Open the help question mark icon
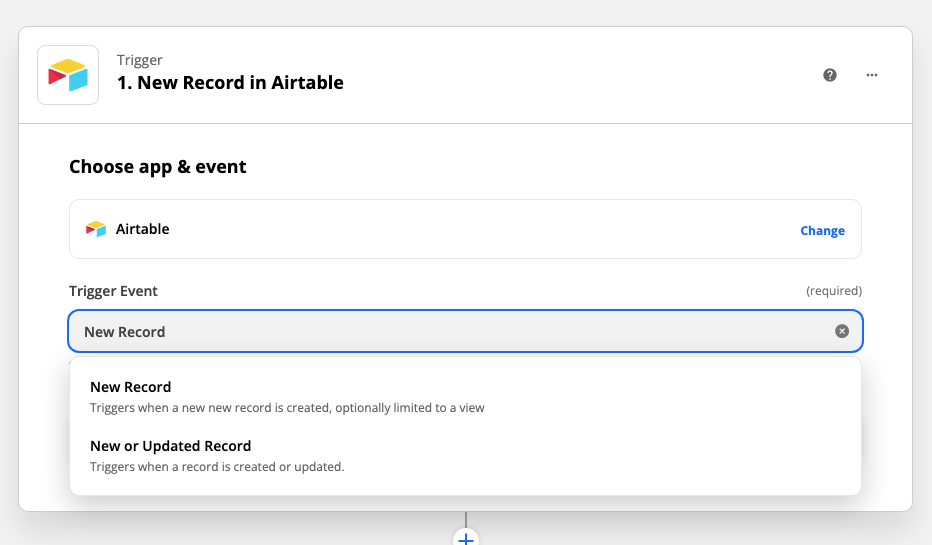This screenshot has width=932, height=545. point(830,75)
